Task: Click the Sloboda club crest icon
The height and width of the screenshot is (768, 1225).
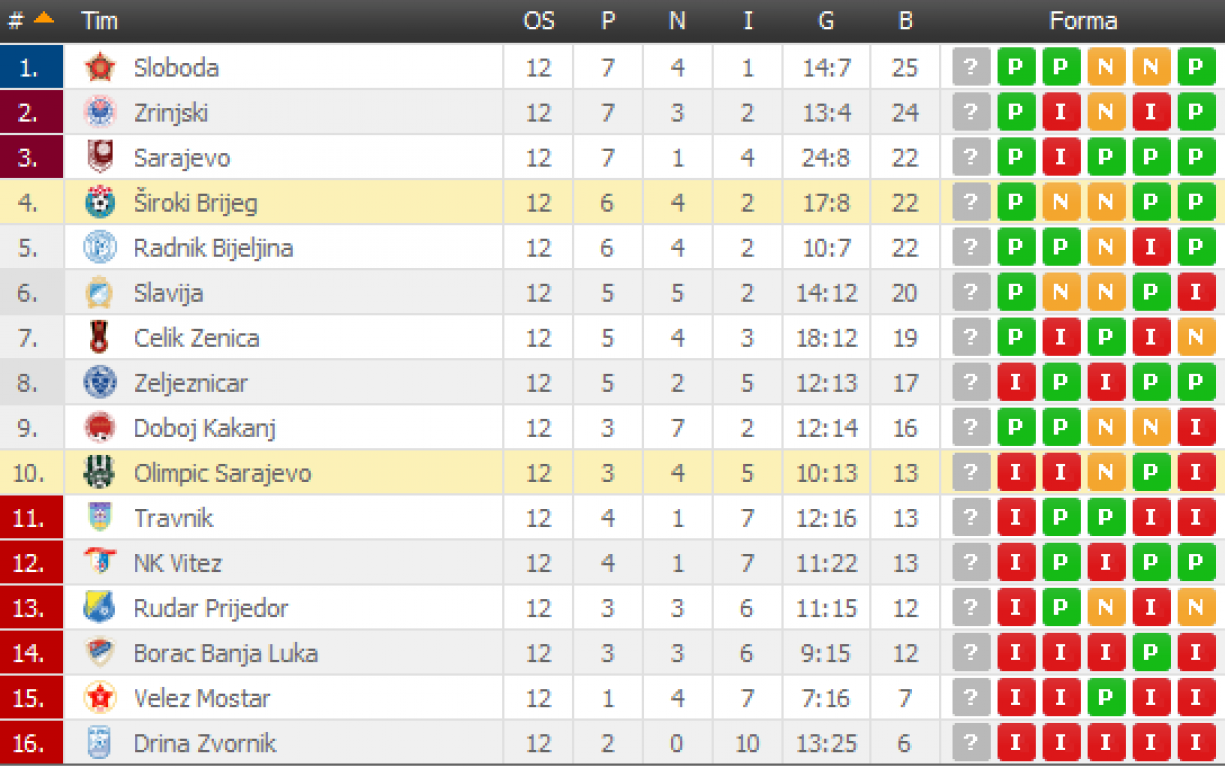Action: pos(100,67)
